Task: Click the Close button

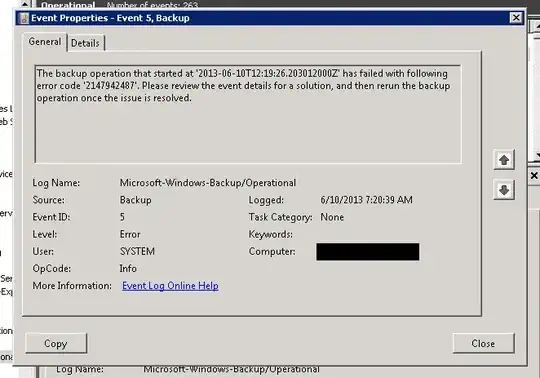Action: click(483, 343)
